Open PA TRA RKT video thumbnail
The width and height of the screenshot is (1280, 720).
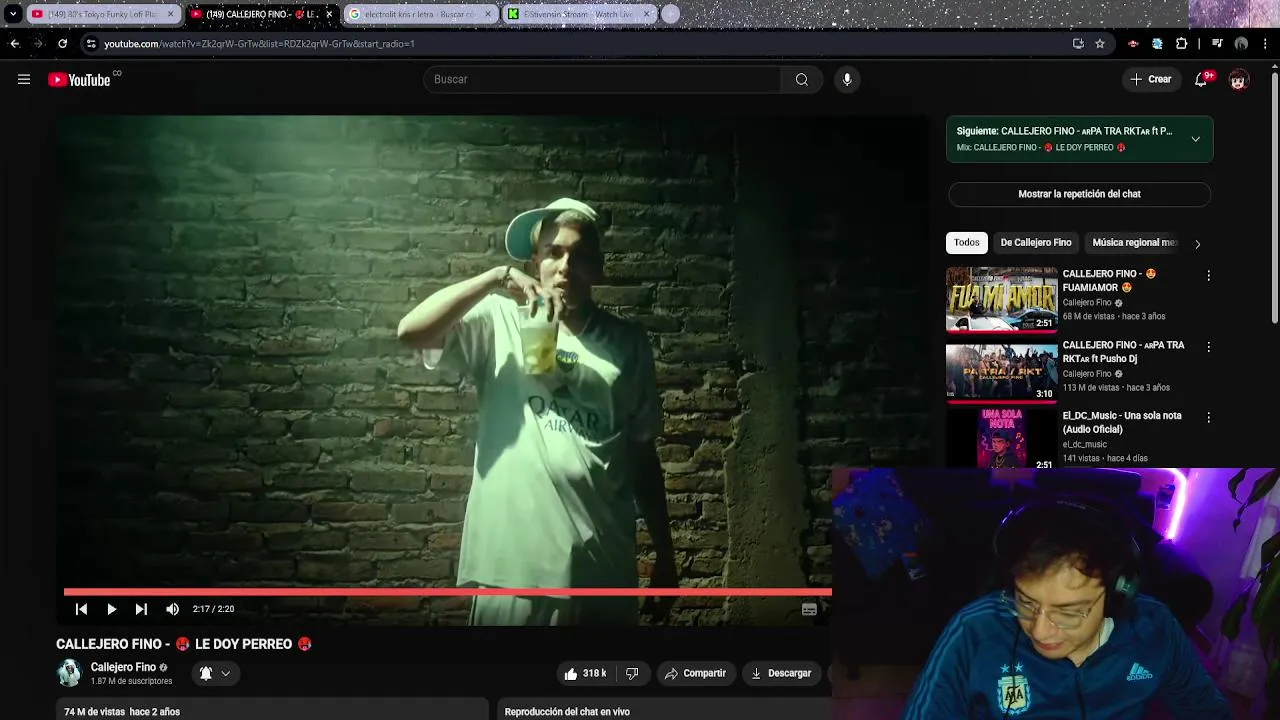(x=1001, y=370)
